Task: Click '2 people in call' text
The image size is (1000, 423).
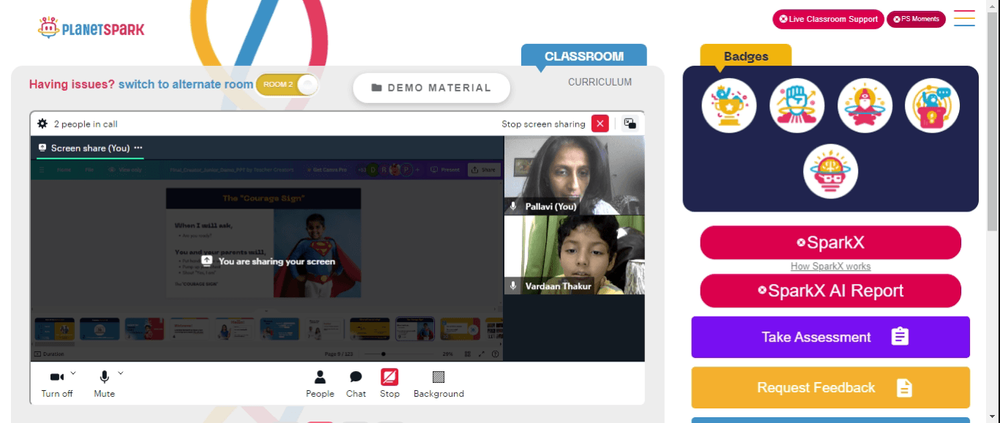Action: click(x=85, y=124)
